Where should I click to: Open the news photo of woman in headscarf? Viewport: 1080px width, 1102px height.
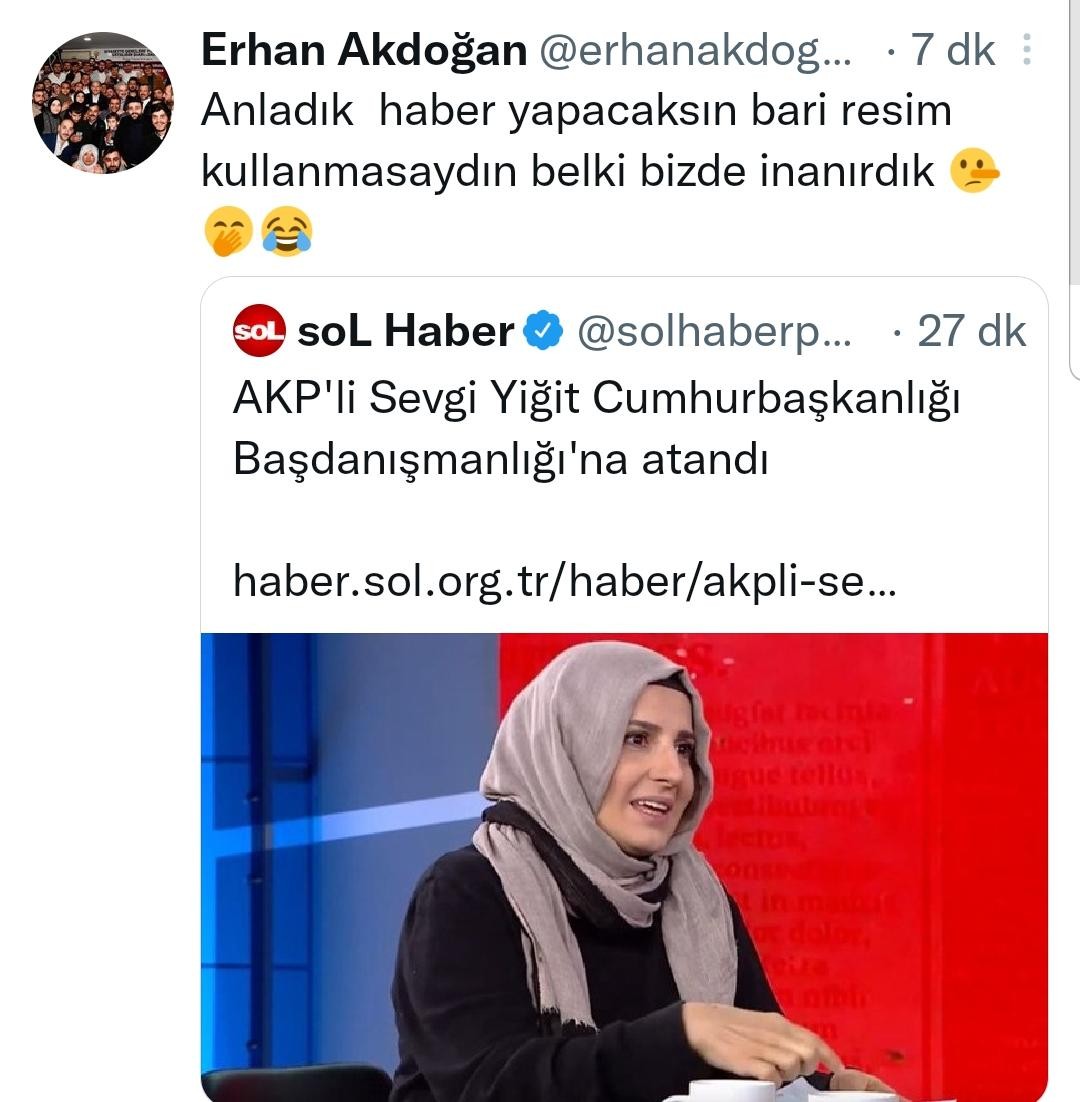point(624,867)
